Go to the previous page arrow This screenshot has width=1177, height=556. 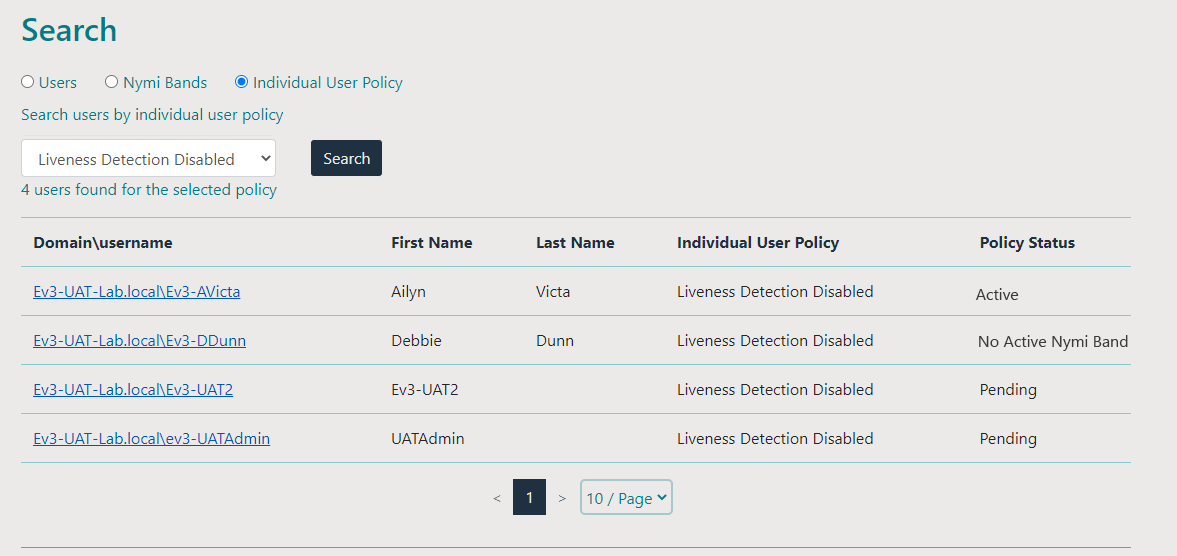tap(497, 498)
